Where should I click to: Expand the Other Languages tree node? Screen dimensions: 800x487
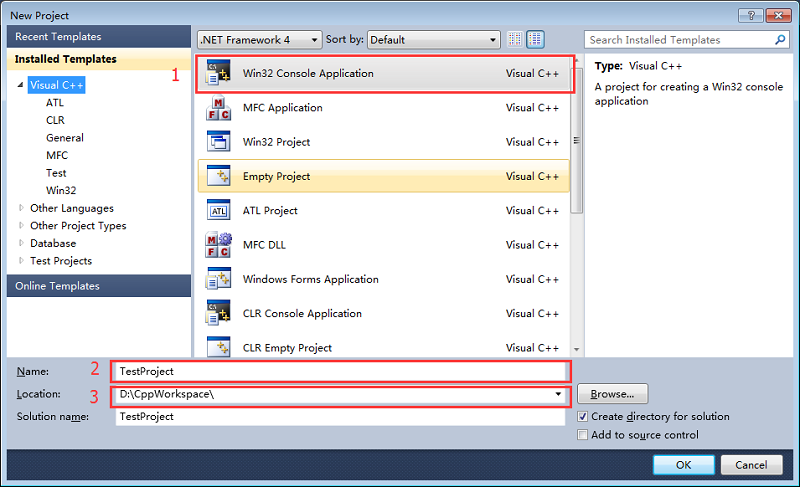pyautogui.click(x=23, y=208)
